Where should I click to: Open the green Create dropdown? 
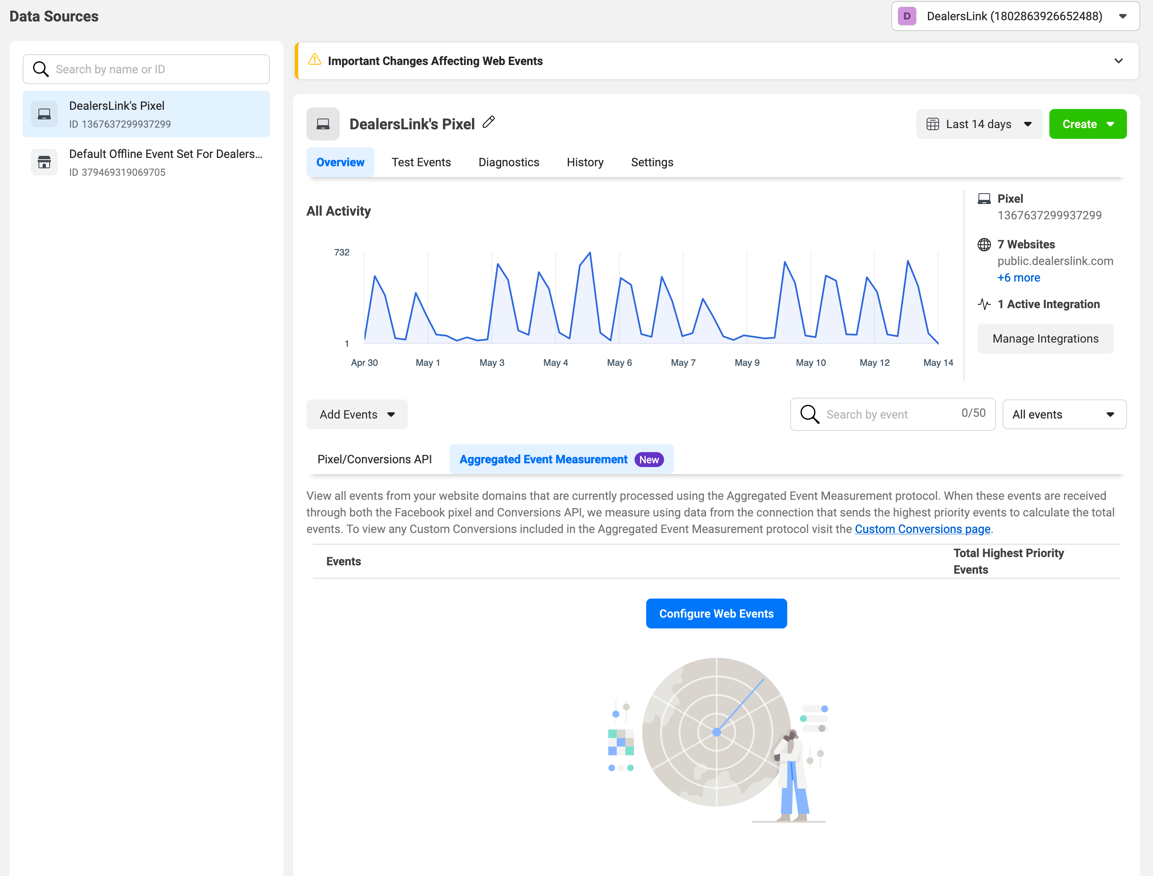click(1087, 124)
